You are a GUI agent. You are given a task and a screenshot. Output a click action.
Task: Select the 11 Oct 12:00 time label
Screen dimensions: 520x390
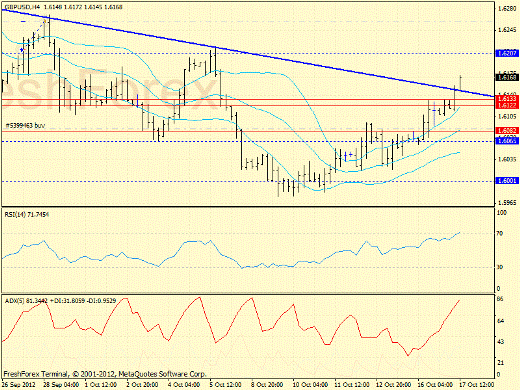pyautogui.click(x=352, y=385)
